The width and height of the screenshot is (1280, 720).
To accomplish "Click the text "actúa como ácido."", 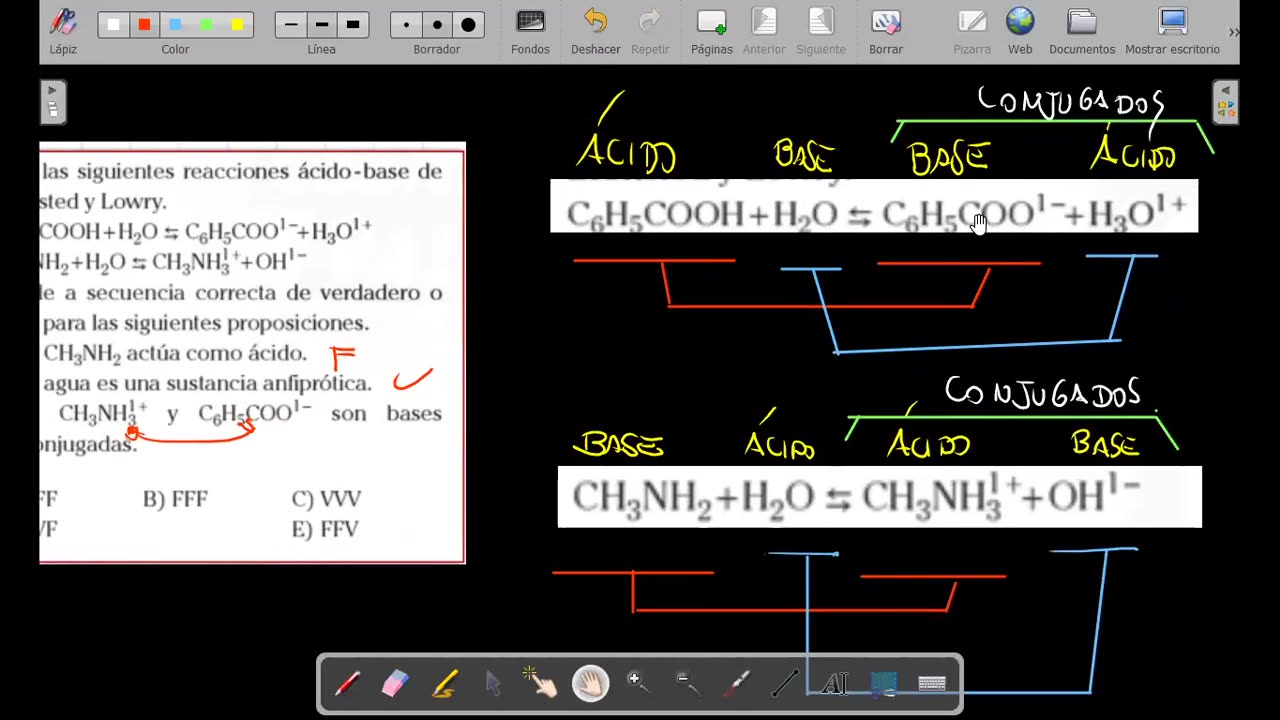I will (217, 353).
